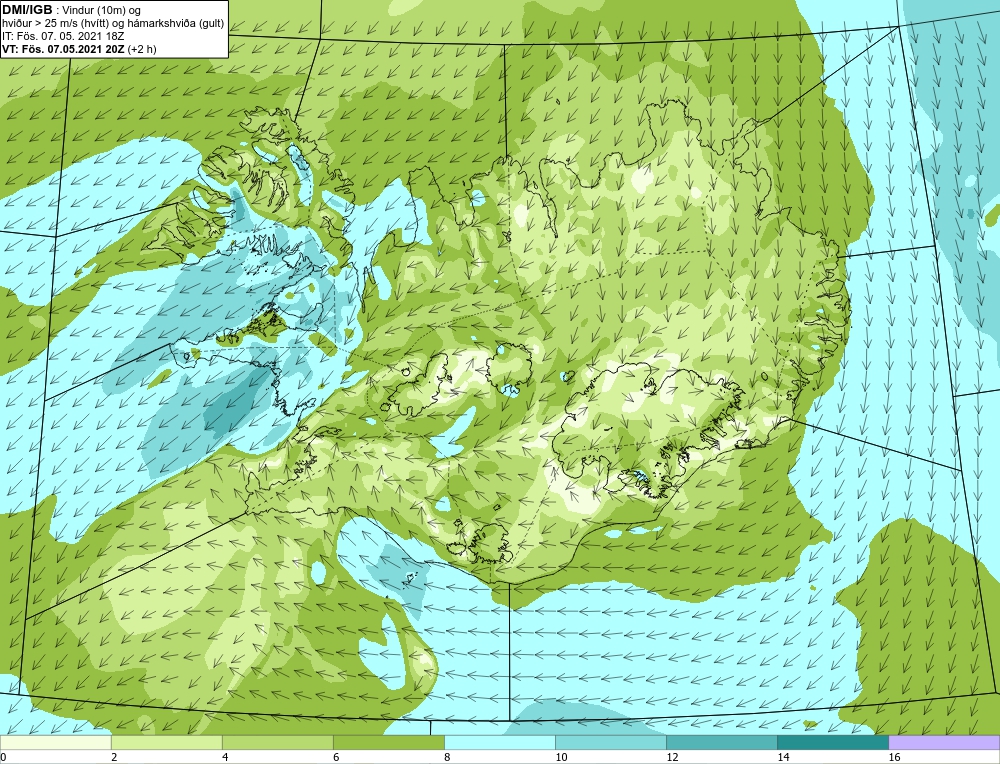This screenshot has width=1000, height=764.
Task: Click the 12–14 m/s teal legend swatch
Action: point(721,742)
